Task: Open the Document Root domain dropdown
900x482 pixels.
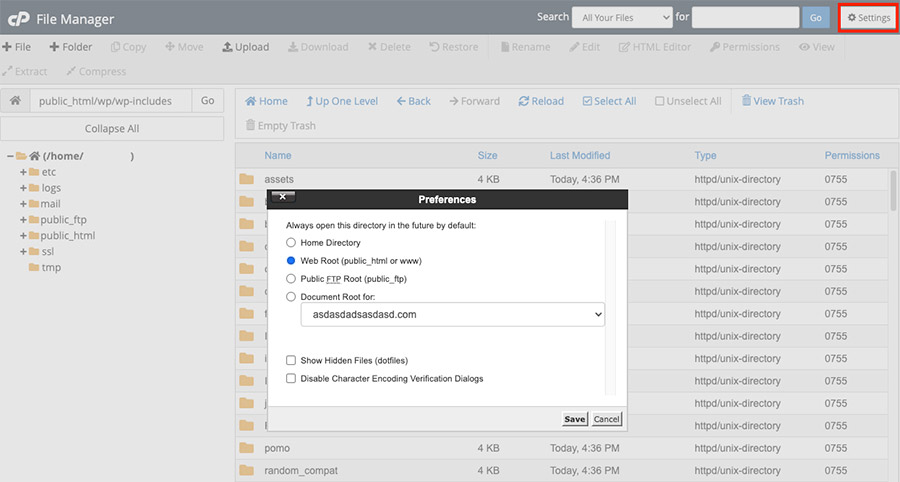Action: coord(452,314)
